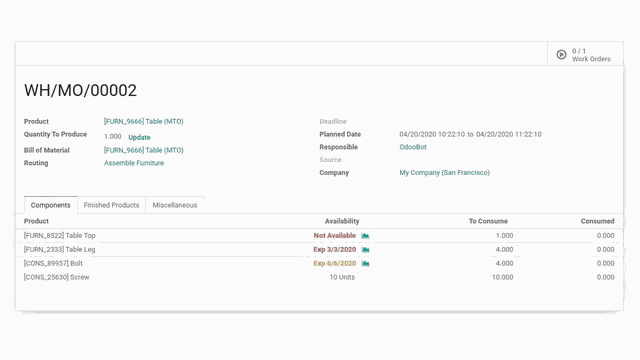The image size is (640, 360).
Task: Click the Not Available status text
Action: point(335,236)
